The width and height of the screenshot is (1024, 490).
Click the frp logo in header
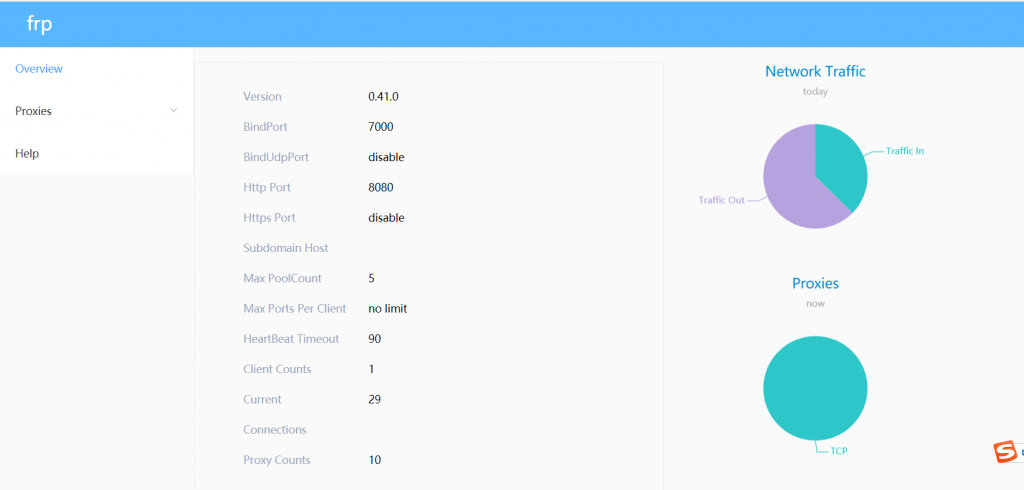[x=39, y=25]
